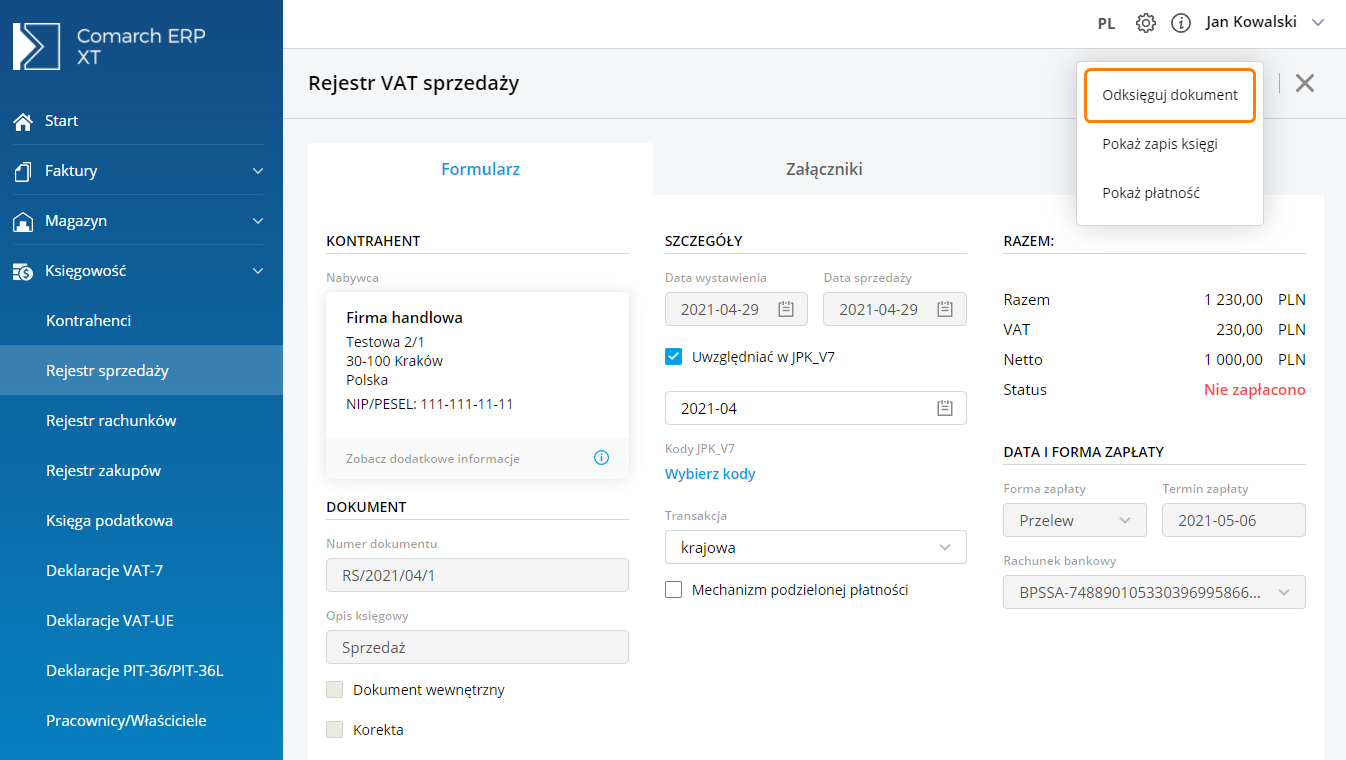Choose Pokaż zapis księgi menu entry
This screenshot has height=760, width=1346.
click(x=1159, y=144)
